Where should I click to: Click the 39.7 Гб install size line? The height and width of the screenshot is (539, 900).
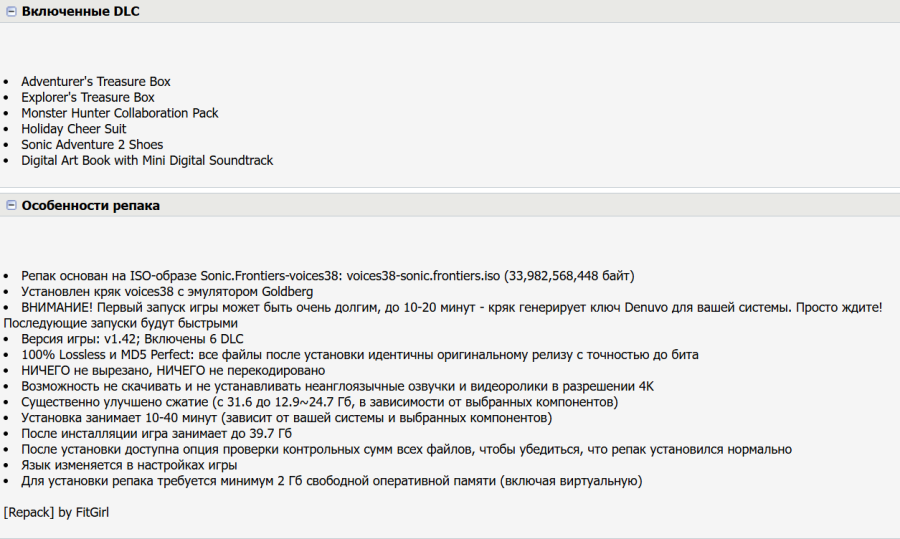(x=156, y=434)
